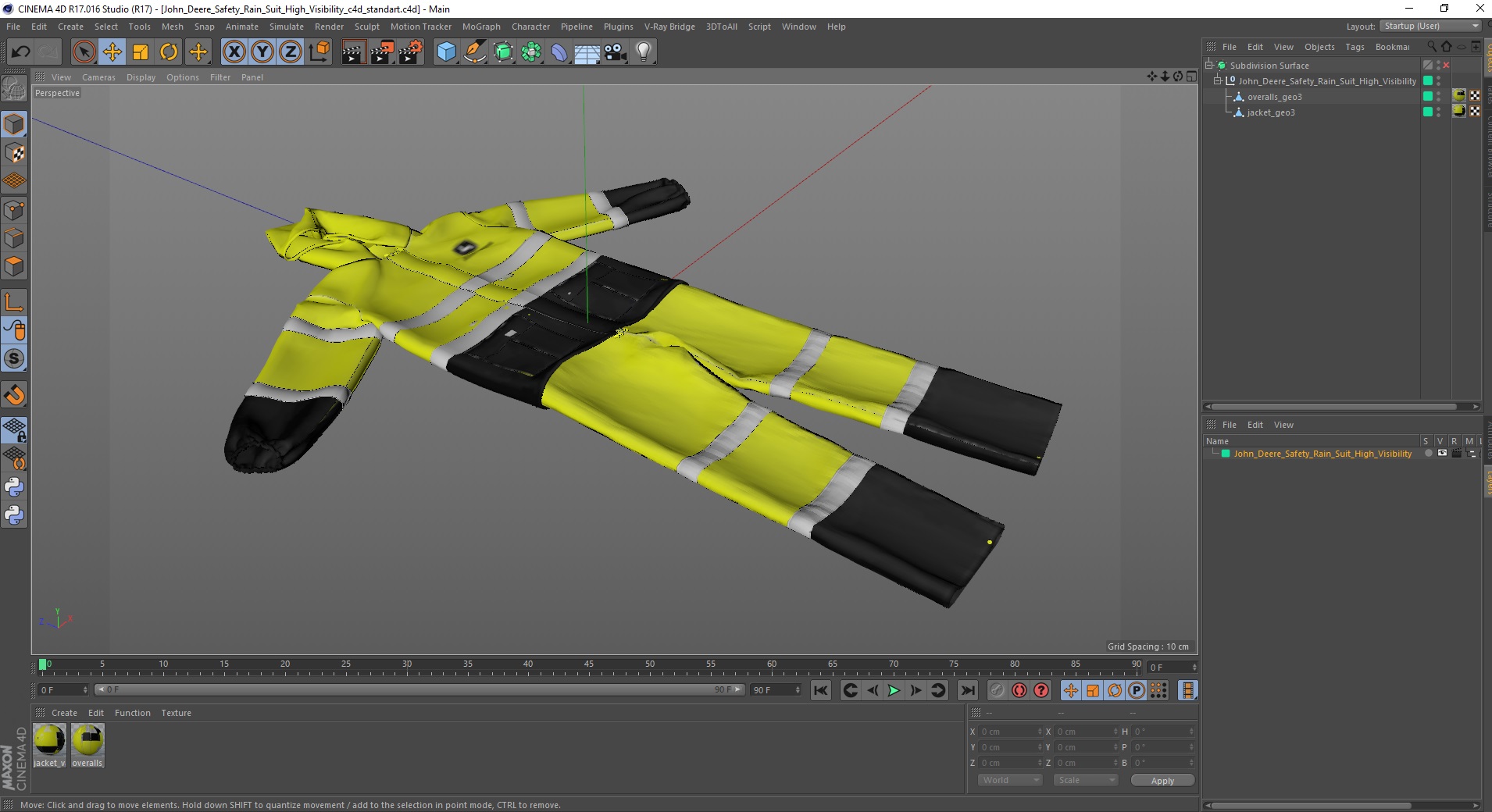
Task: Click the Apply button
Action: [1162, 781]
